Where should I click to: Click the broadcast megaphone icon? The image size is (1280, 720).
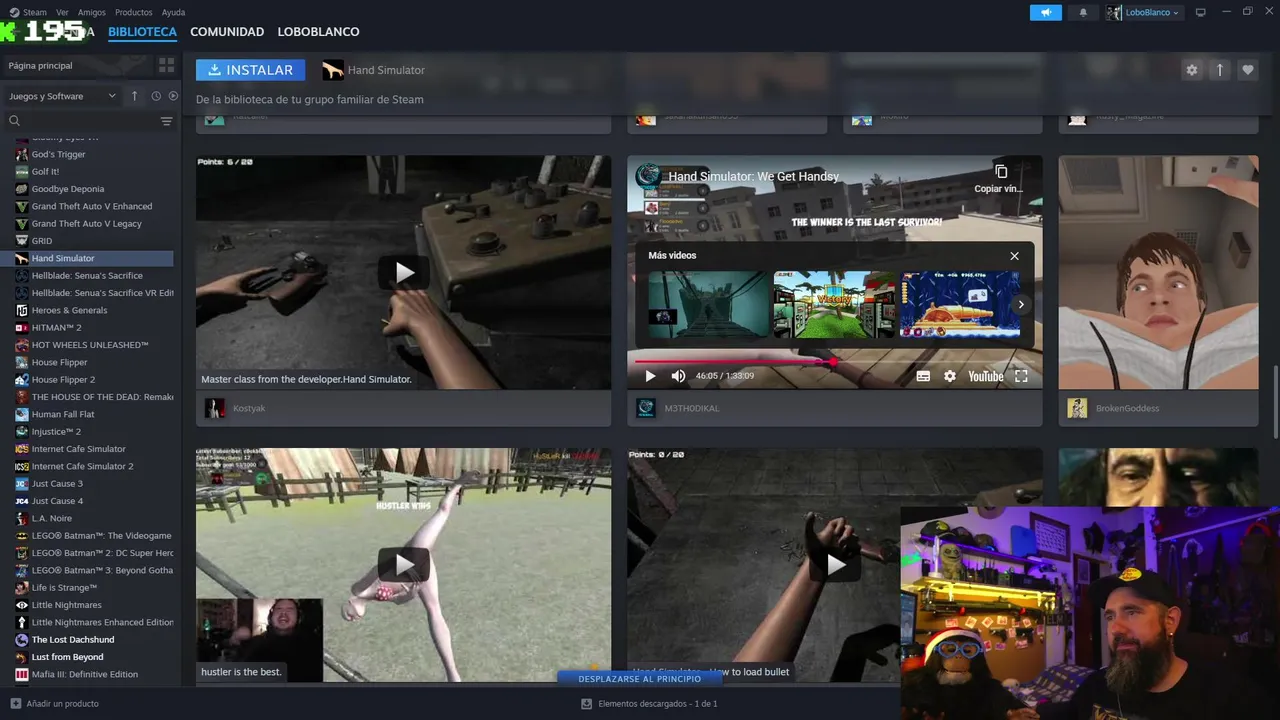[1046, 12]
